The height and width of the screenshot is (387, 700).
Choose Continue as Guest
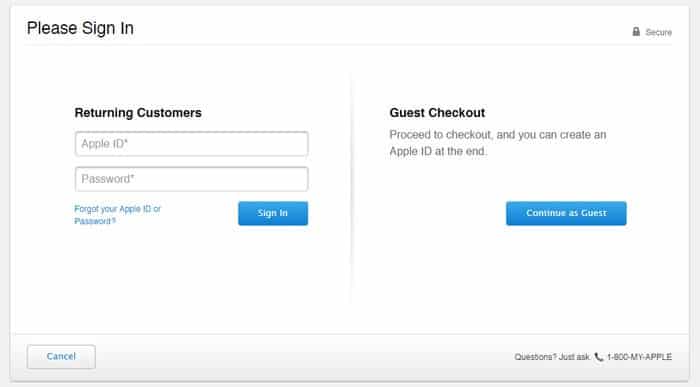(566, 213)
